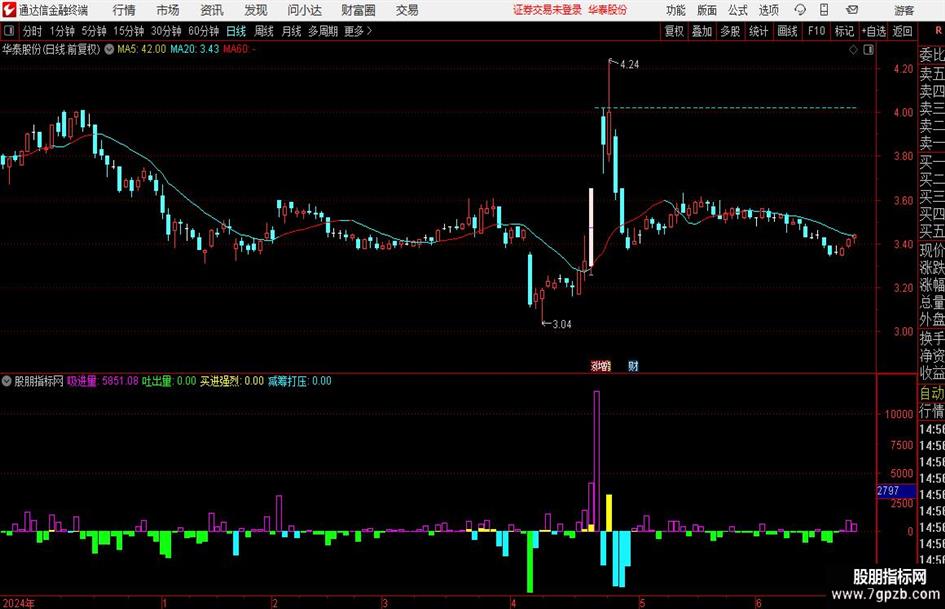Toggle the right panel layout icon

click(868, 49)
